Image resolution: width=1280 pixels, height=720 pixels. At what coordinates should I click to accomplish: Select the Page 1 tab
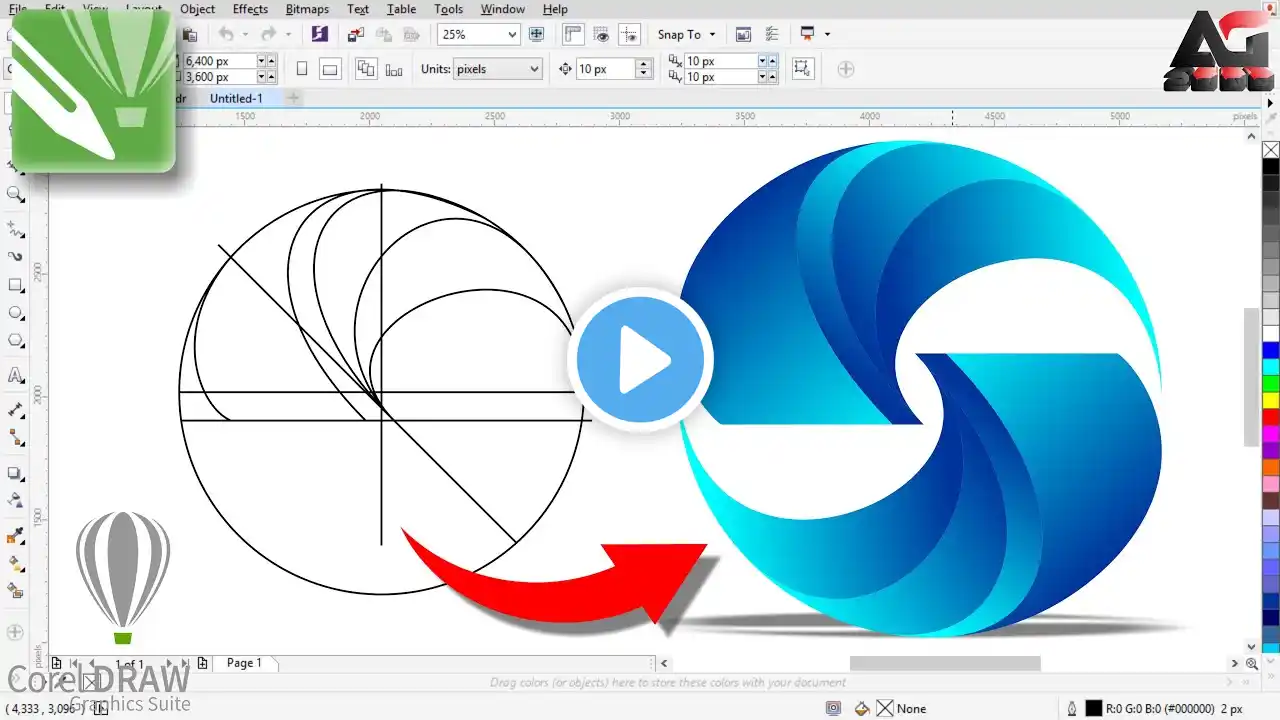(x=244, y=662)
